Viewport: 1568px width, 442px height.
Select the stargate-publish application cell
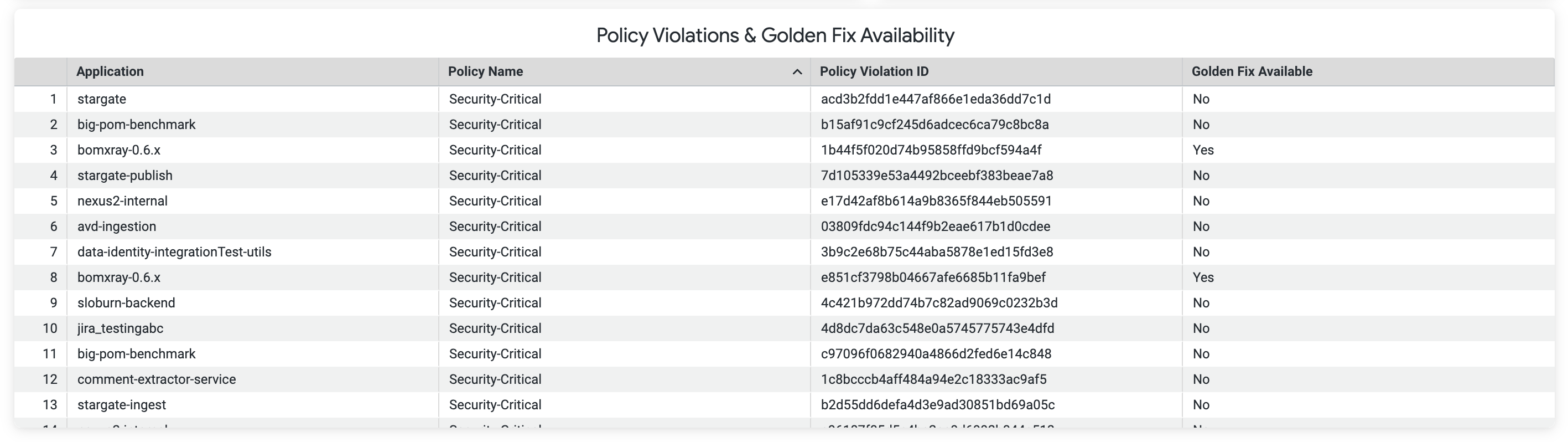tap(253, 176)
